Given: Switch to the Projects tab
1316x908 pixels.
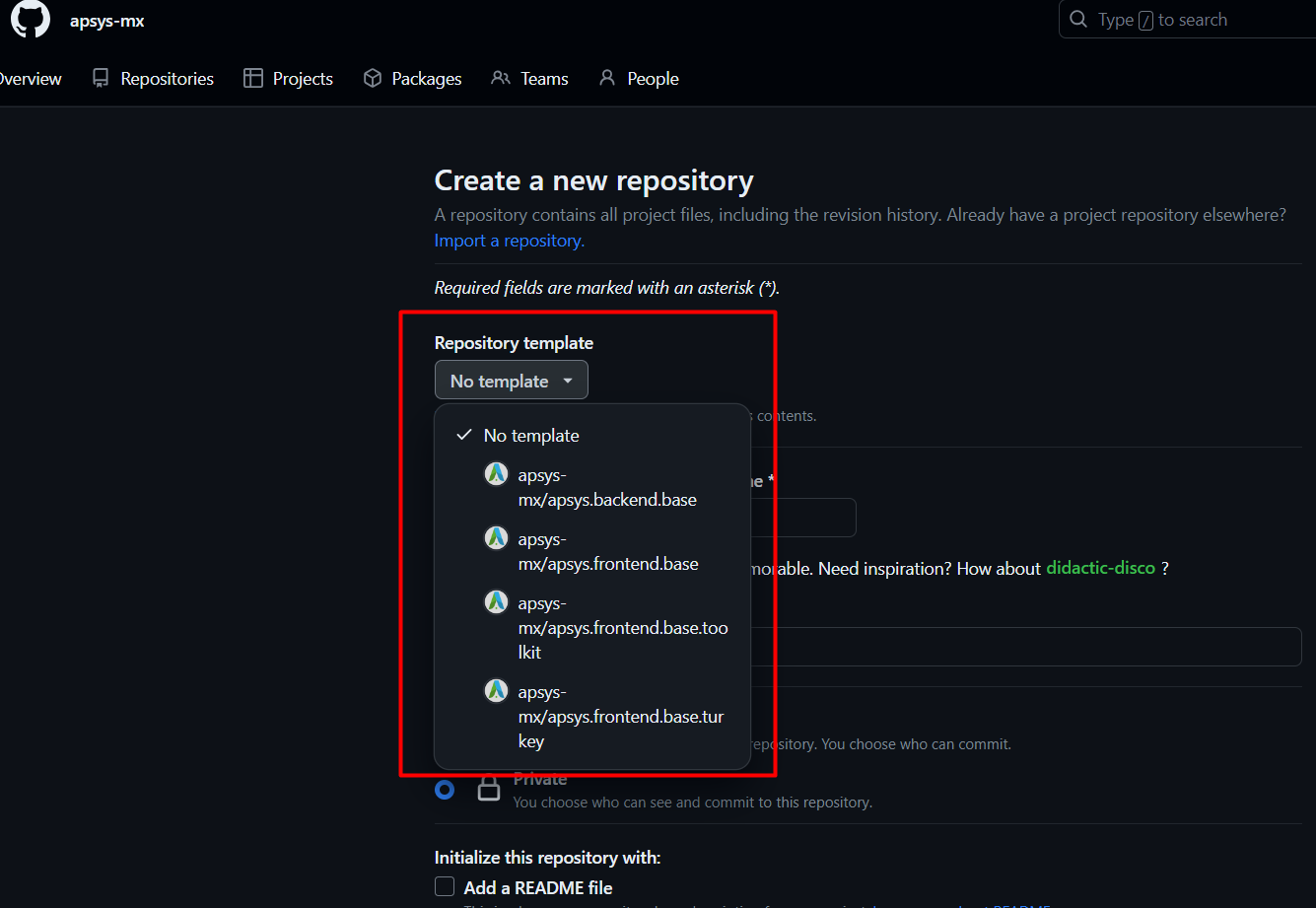Looking at the screenshot, I should pos(289,79).
